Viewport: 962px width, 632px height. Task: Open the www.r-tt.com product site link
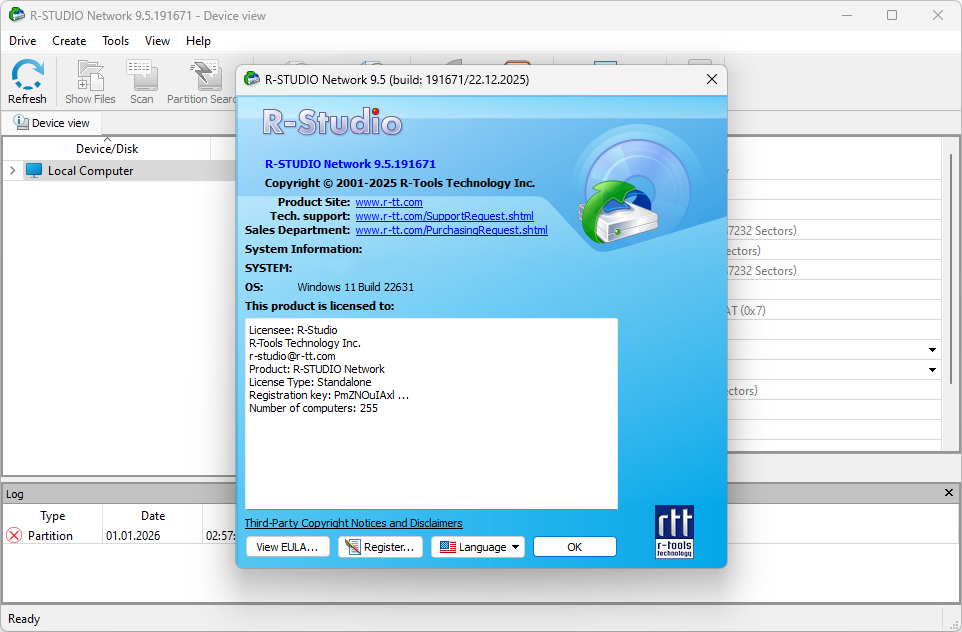click(389, 202)
